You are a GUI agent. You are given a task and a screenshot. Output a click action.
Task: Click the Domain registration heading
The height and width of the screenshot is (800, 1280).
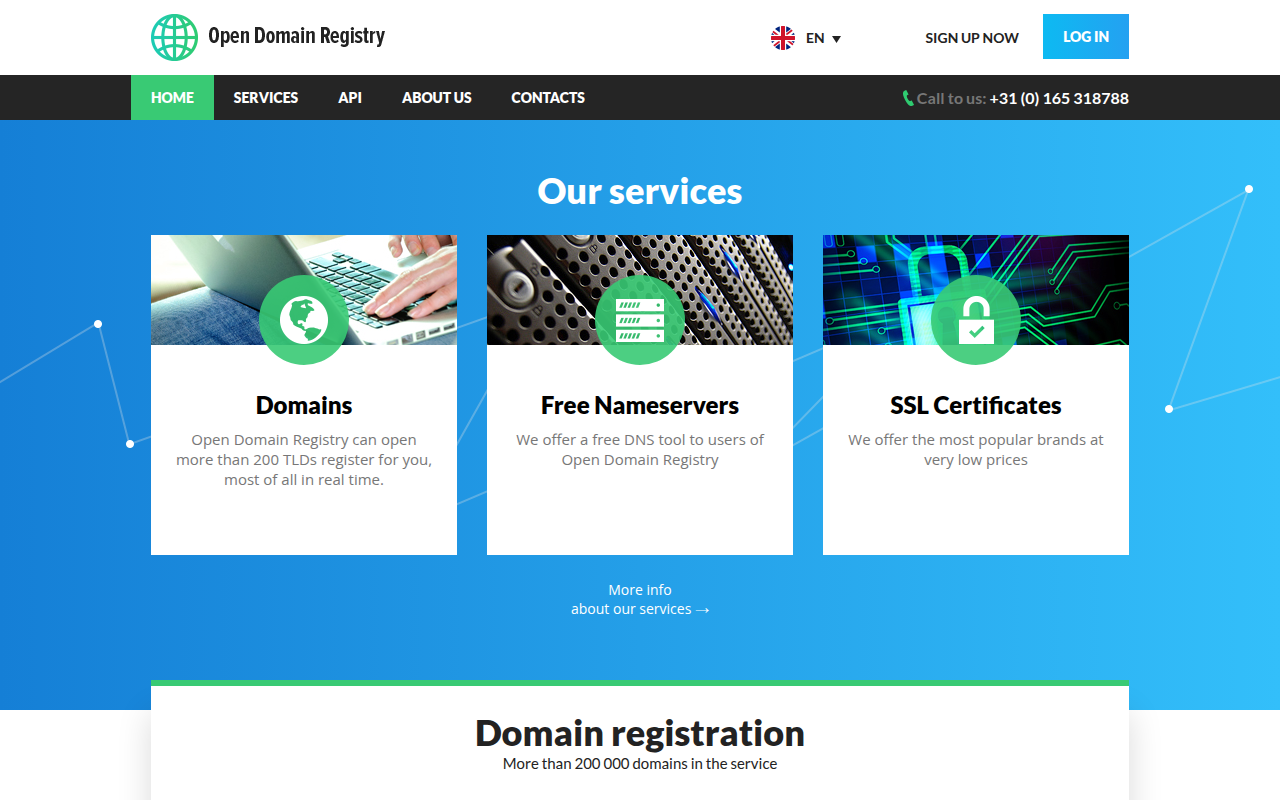[640, 733]
